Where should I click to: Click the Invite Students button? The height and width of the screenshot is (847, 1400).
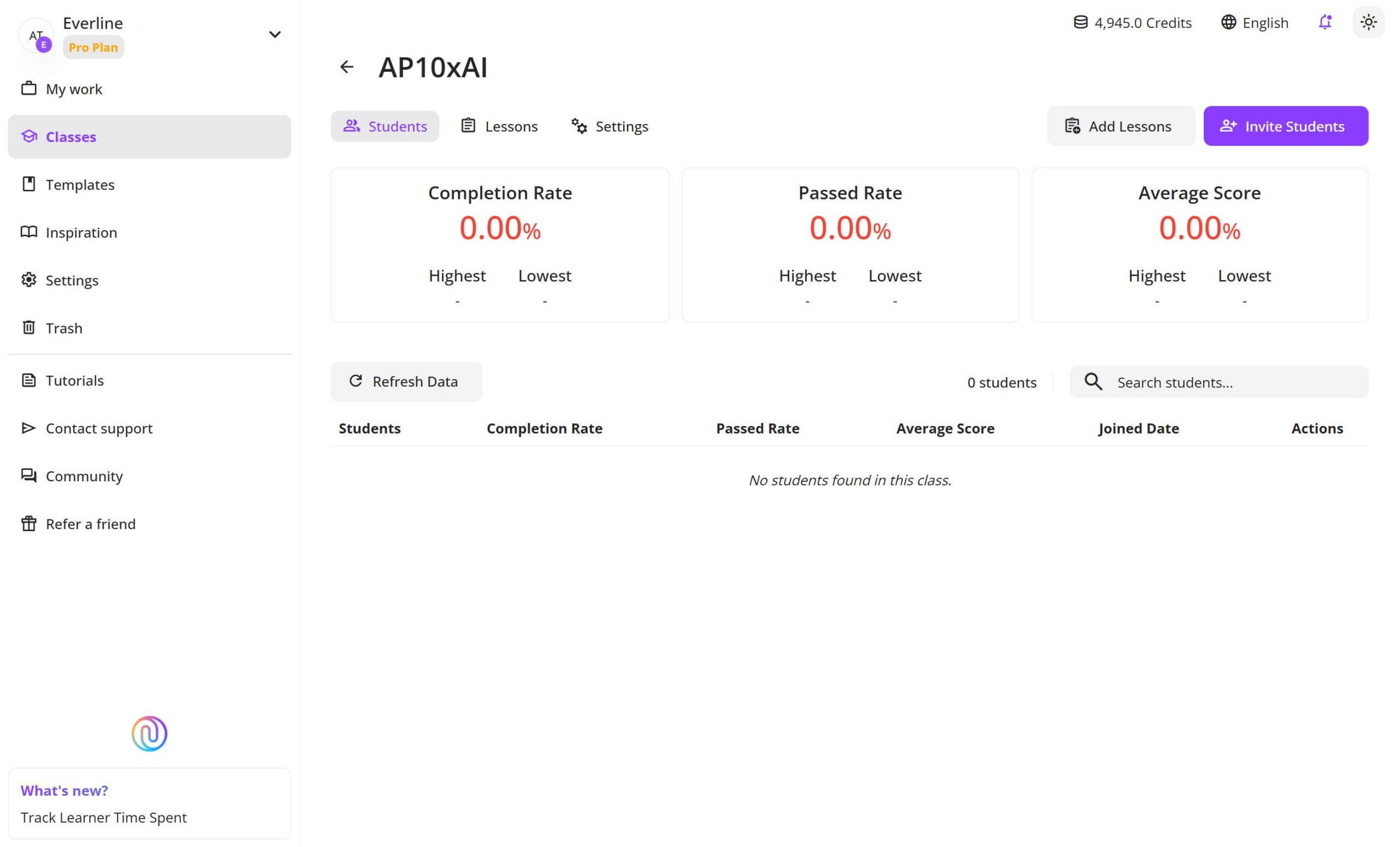coord(1285,126)
